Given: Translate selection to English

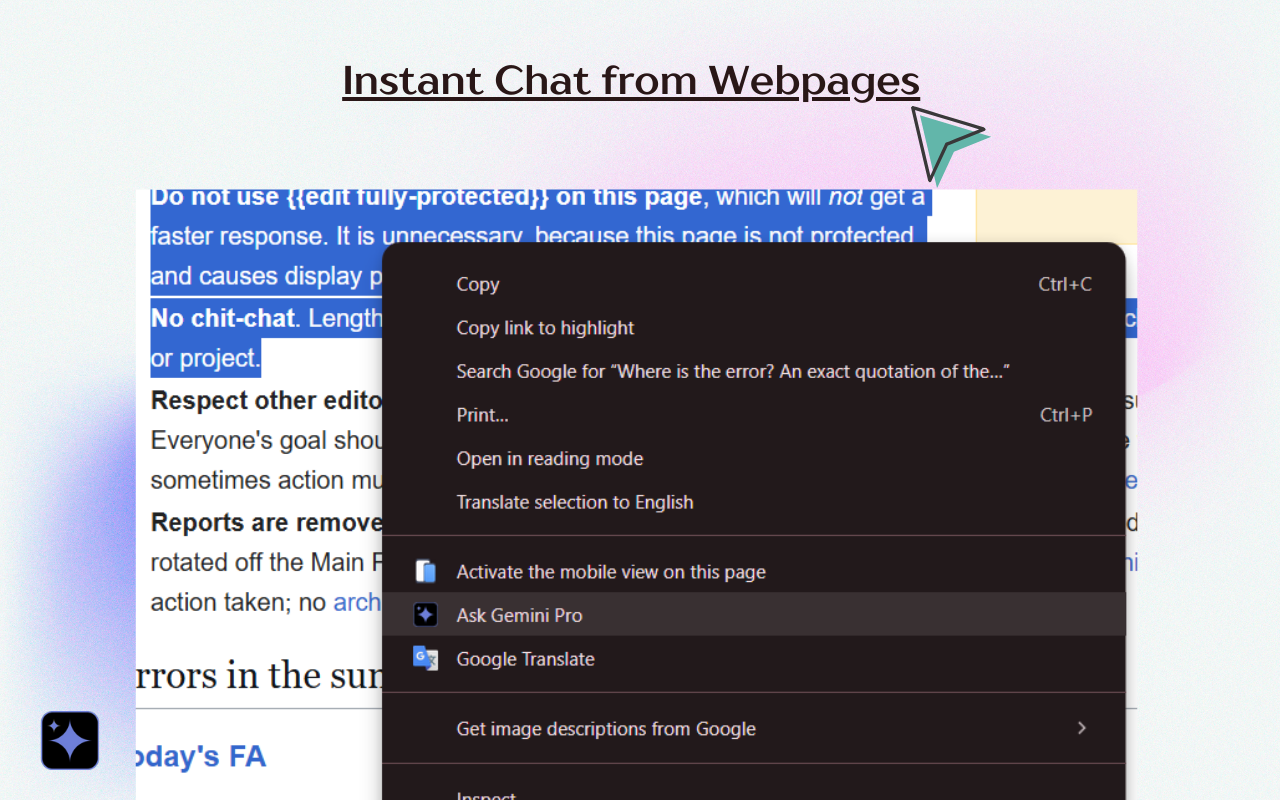Looking at the screenshot, I should point(575,502).
